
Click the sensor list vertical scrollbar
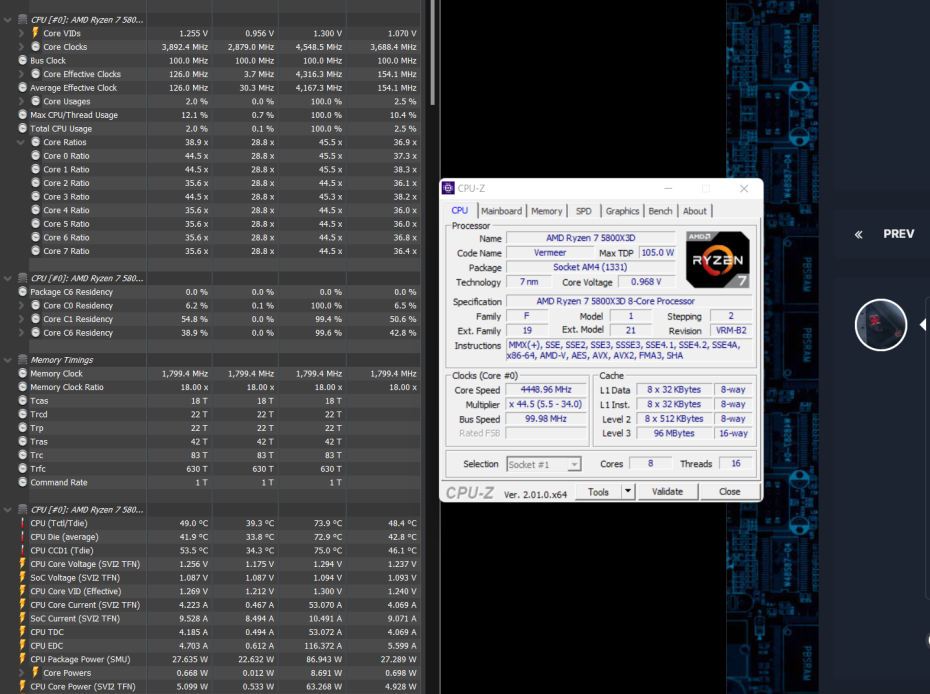[432, 53]
